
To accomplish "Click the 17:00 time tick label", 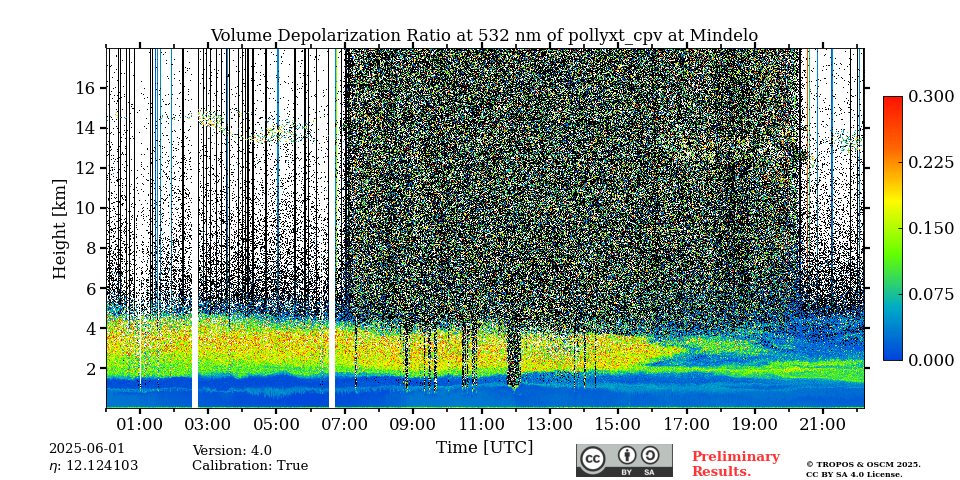I will coord(686,424).
